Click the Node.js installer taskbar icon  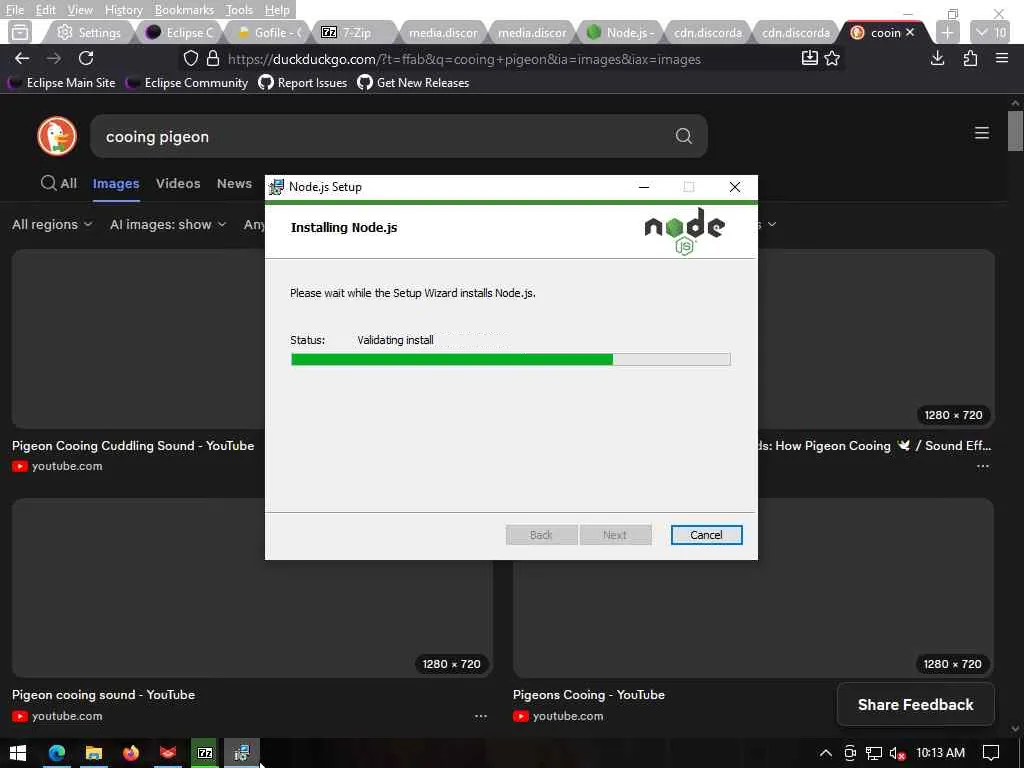click(x=242, y=753)
